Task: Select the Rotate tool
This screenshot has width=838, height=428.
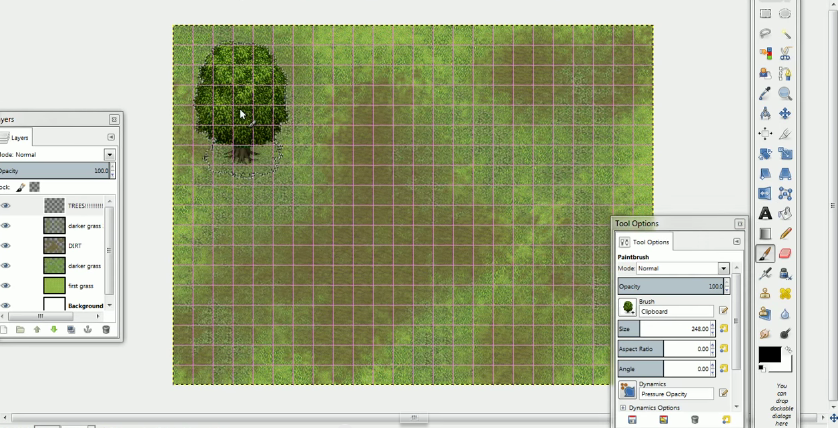Action: pyautogui.click(x=765, y=154)
